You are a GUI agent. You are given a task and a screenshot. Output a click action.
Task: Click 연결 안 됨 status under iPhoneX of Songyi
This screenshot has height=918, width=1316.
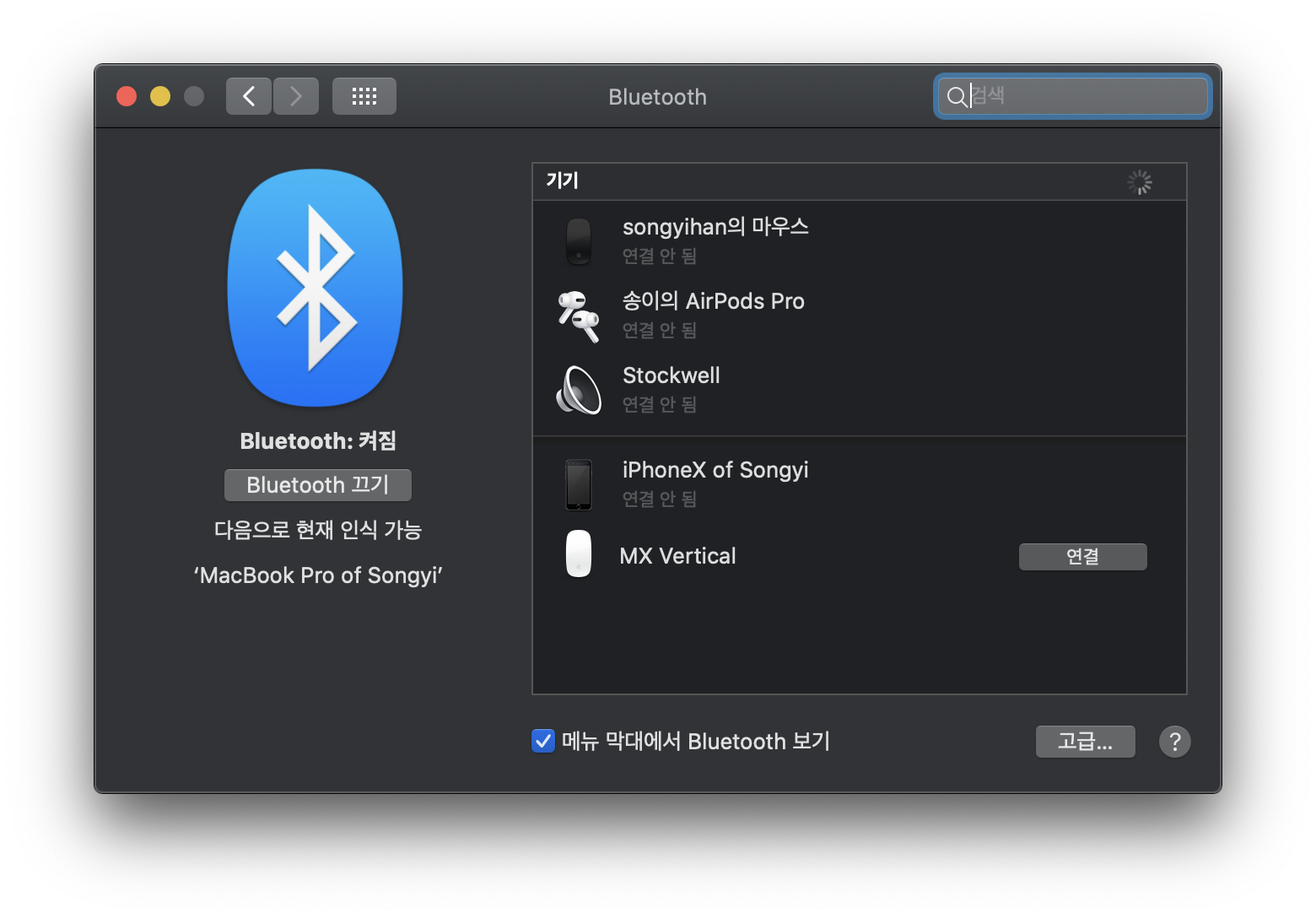pyautogui.click(x=660, y=499)
